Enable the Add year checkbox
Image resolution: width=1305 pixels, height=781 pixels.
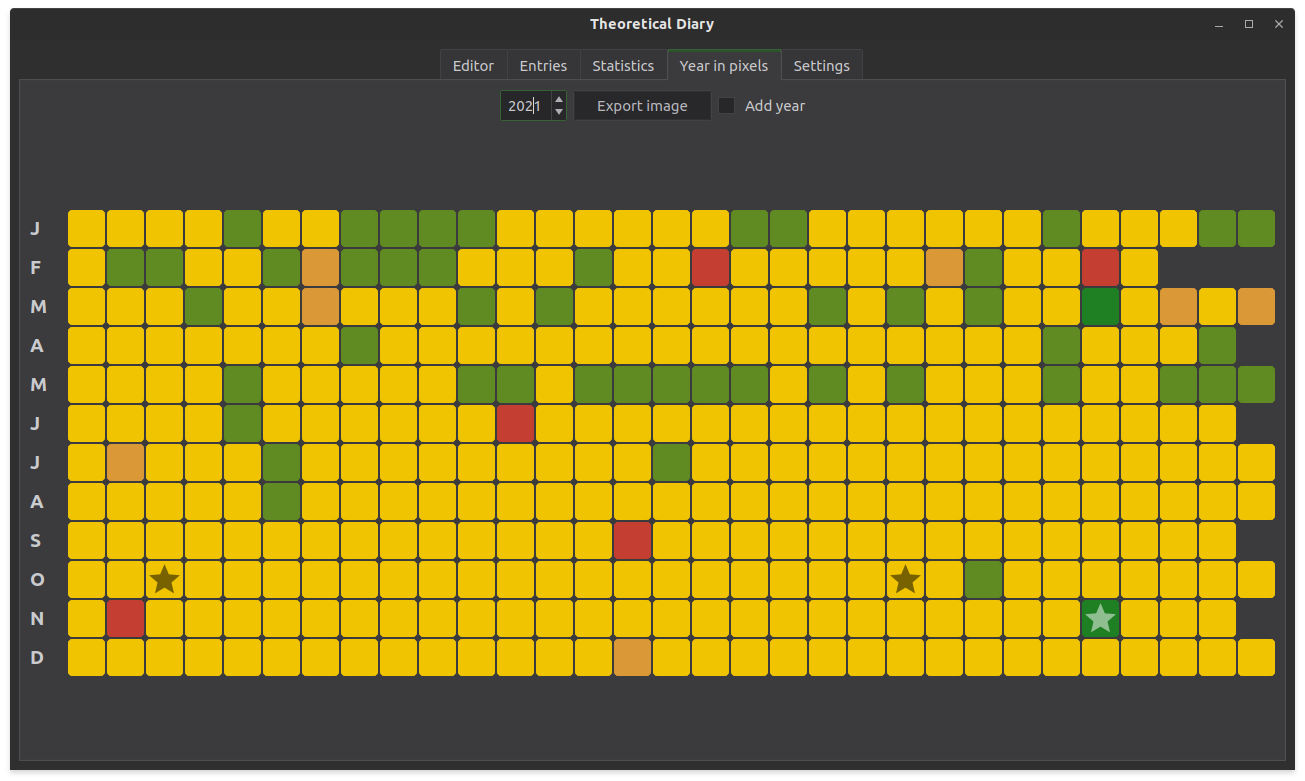(727, 106)
